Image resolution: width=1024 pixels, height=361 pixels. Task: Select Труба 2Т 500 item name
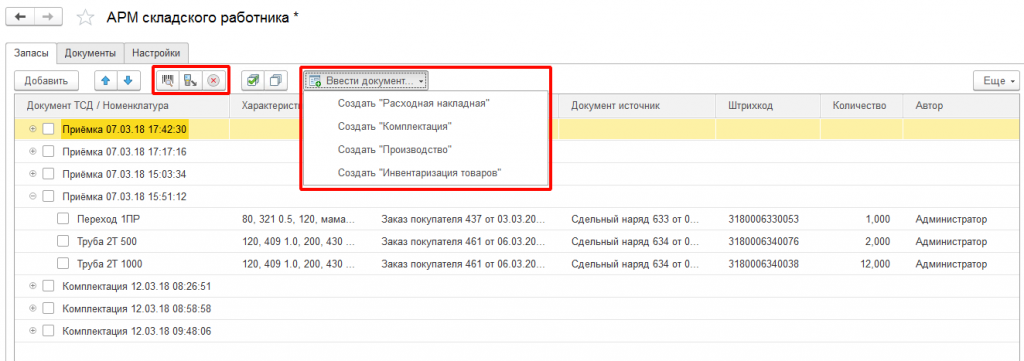tap(107, 242)
